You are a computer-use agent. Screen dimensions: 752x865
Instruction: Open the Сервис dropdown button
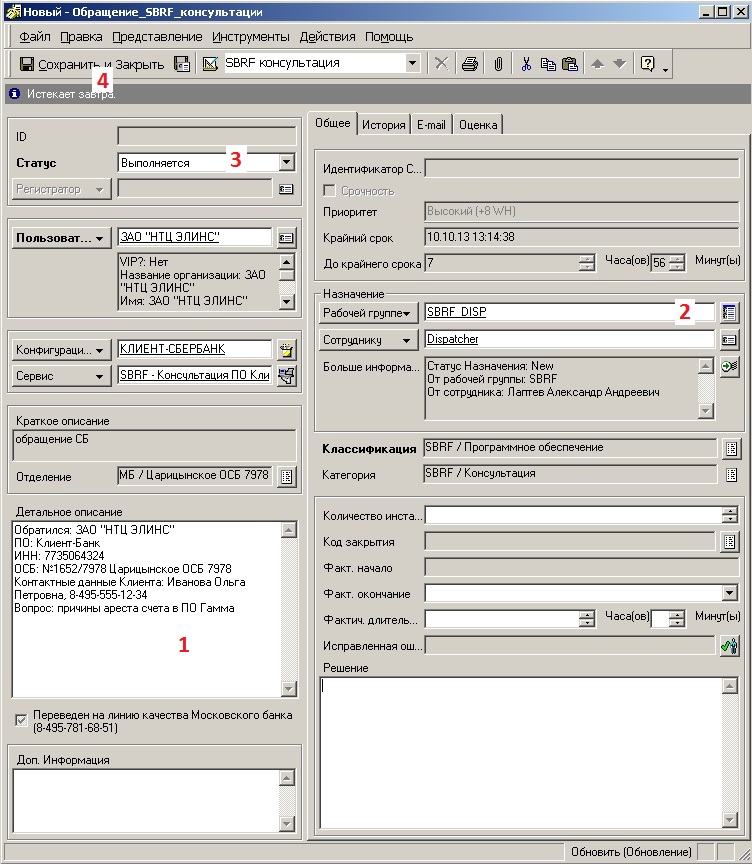61,376
